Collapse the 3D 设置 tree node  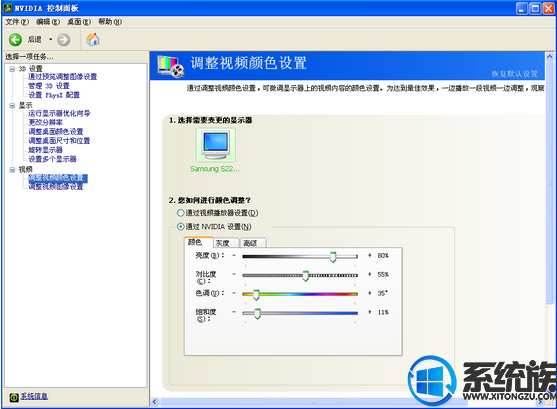point(12,69)
